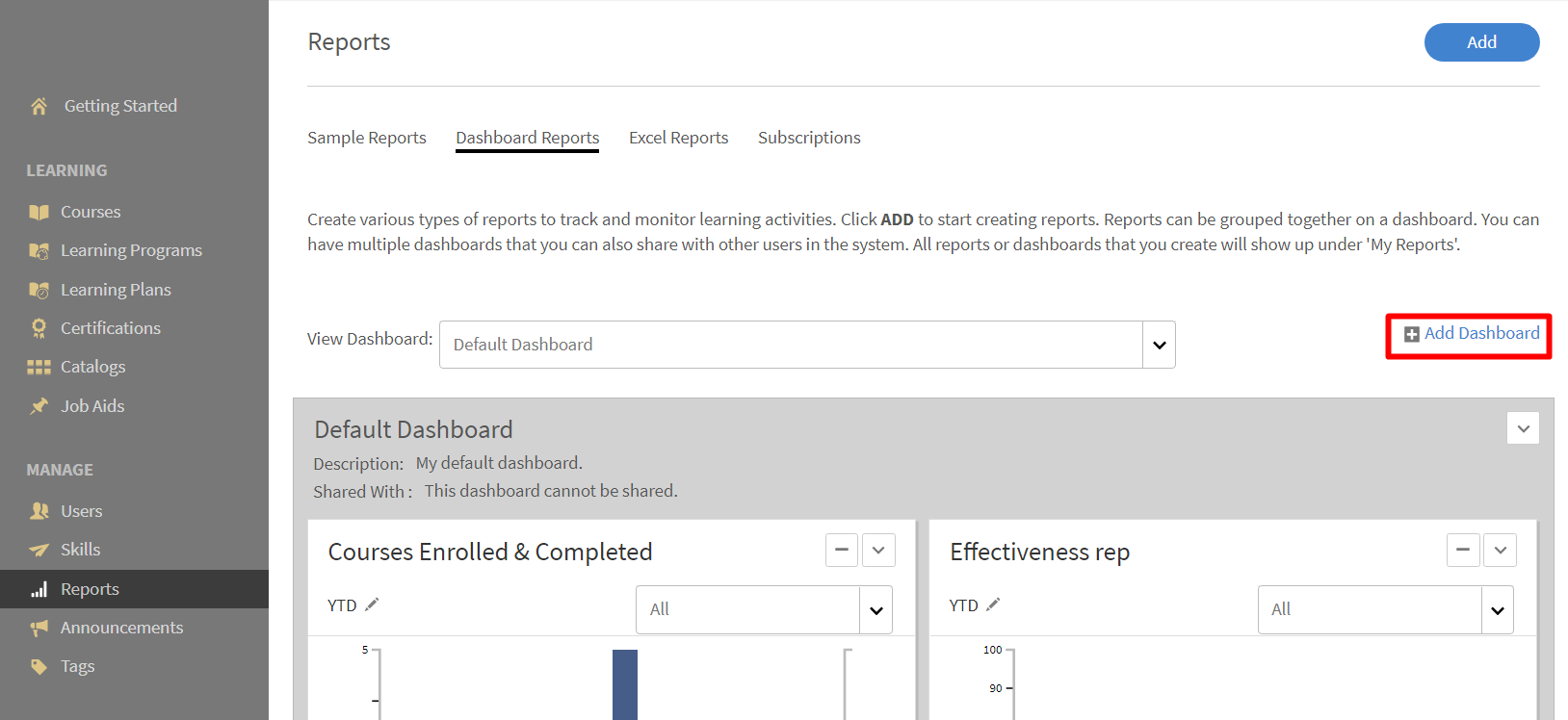Click the Users icon in sidebar
Viewport: 1568px width, 720px height.
point(39,511)
